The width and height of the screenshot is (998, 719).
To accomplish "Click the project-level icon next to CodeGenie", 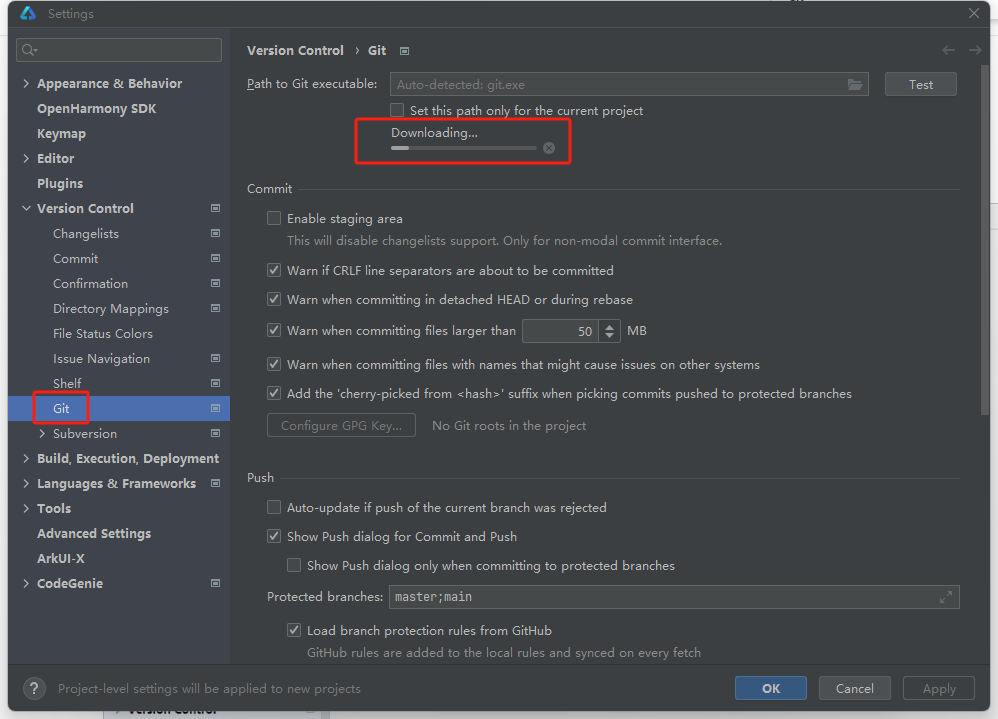I will point(215,583).
